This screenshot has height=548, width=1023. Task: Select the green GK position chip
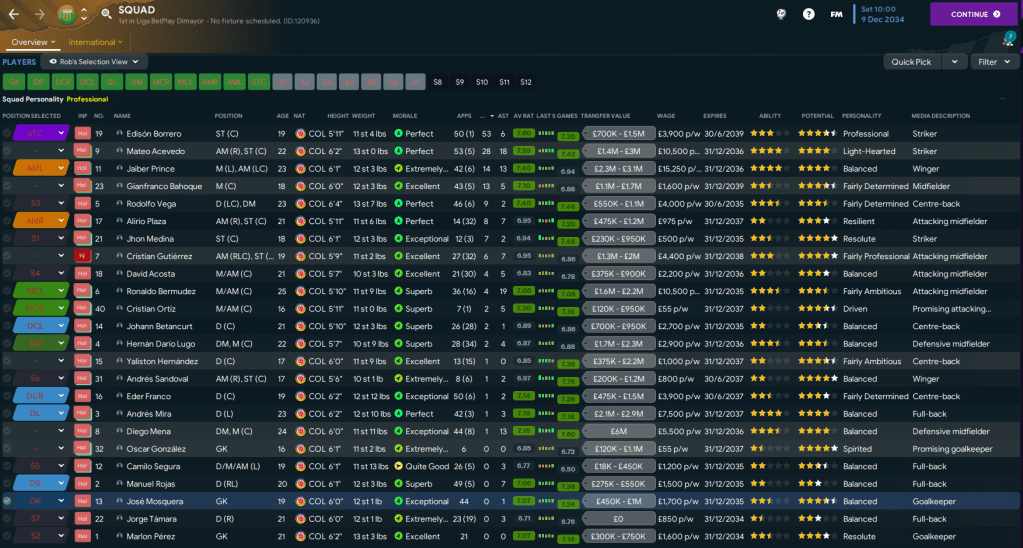[14, 82]
